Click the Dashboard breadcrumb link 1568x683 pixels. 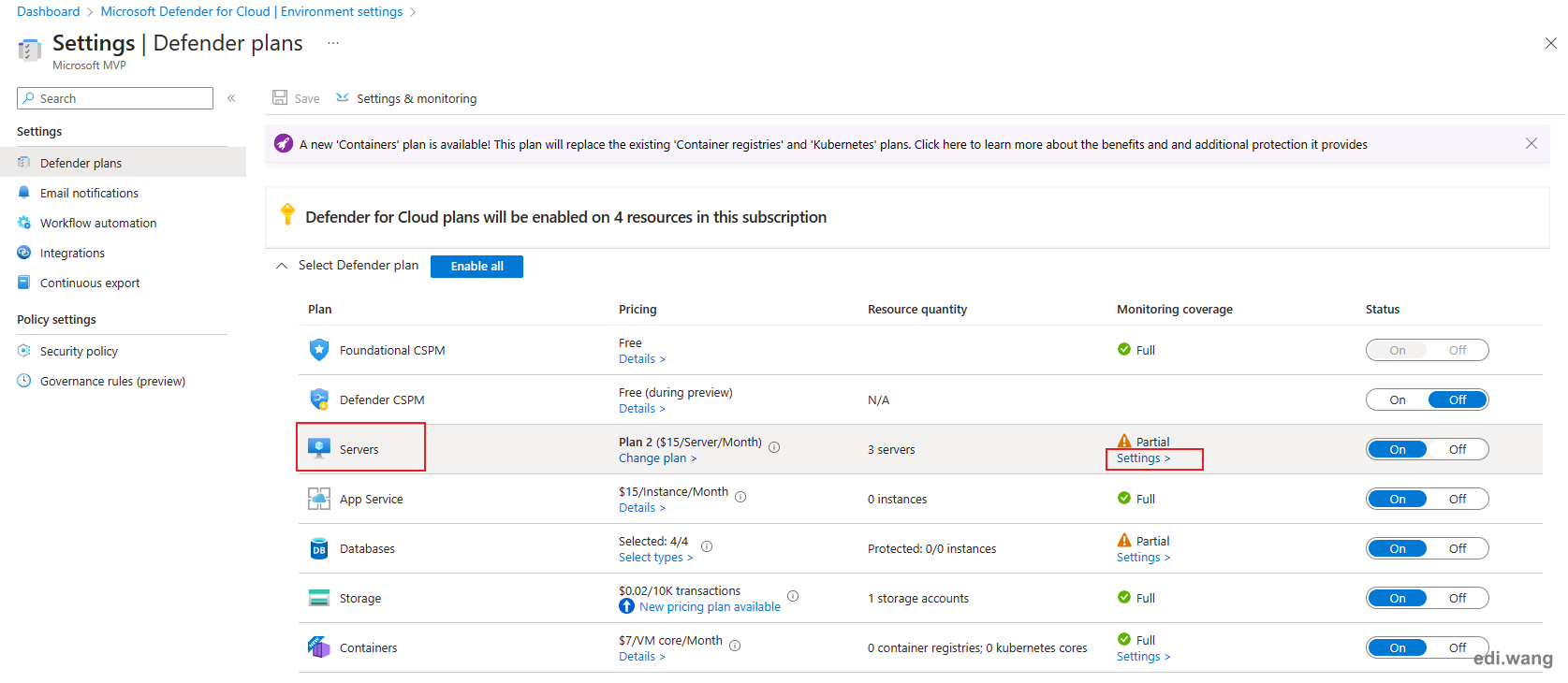click(49, 11)
